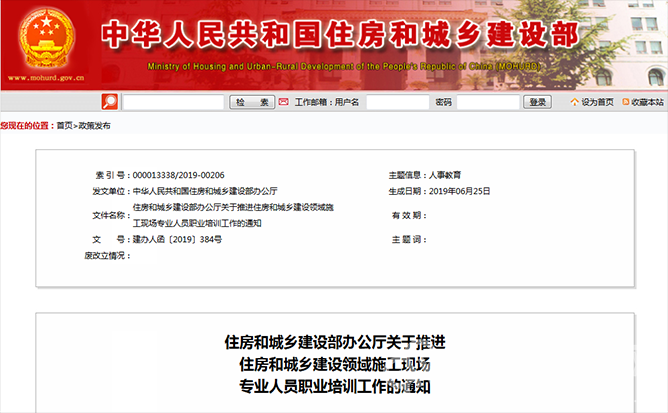Select issuing unit 中华人民共和国住房和城乡建设部办公厅

tap(205, 191)
